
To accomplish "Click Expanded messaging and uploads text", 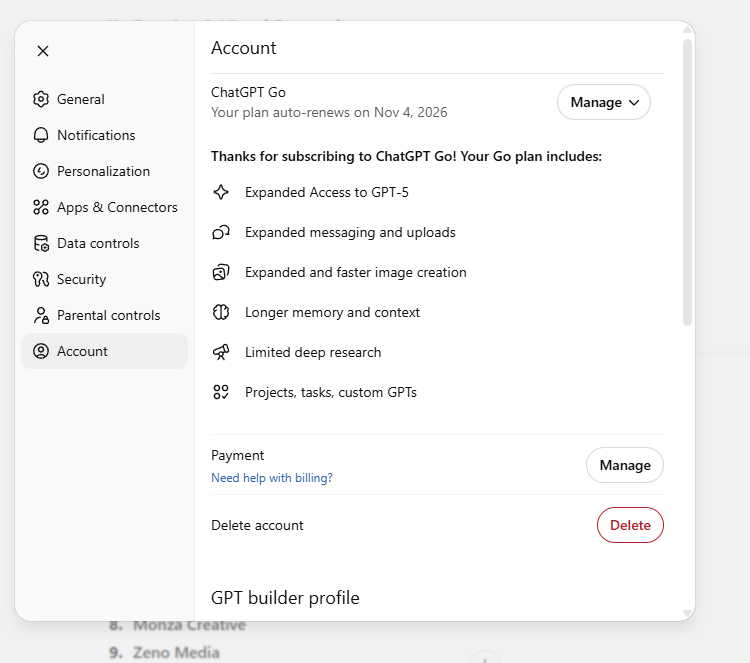I will pos(350,232).
